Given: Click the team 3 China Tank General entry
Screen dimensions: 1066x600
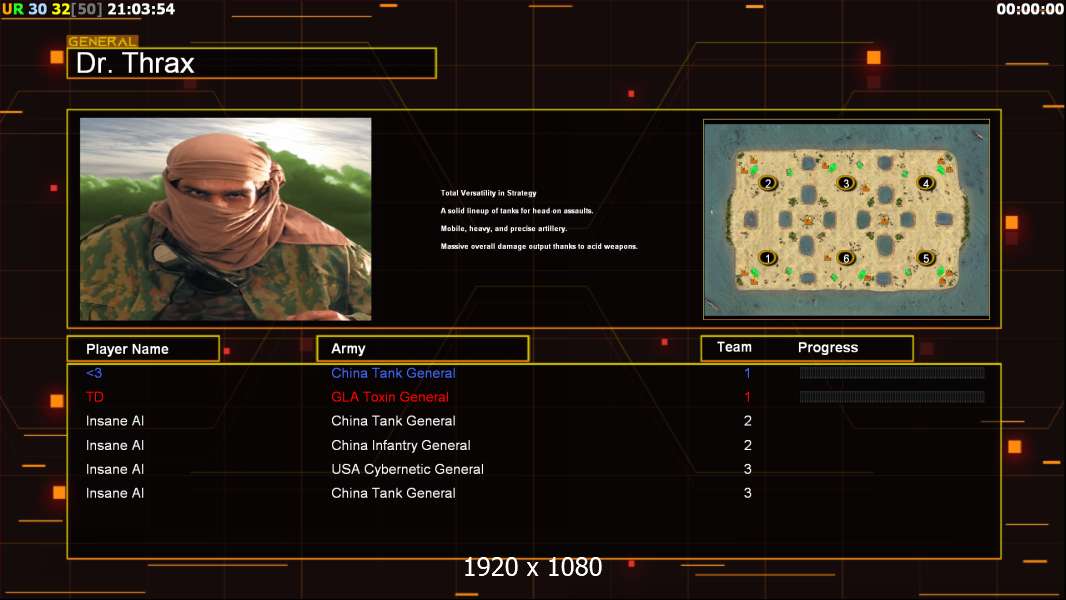Looking at the screenshot, I should pyautogui.click(x=393, y=493).
